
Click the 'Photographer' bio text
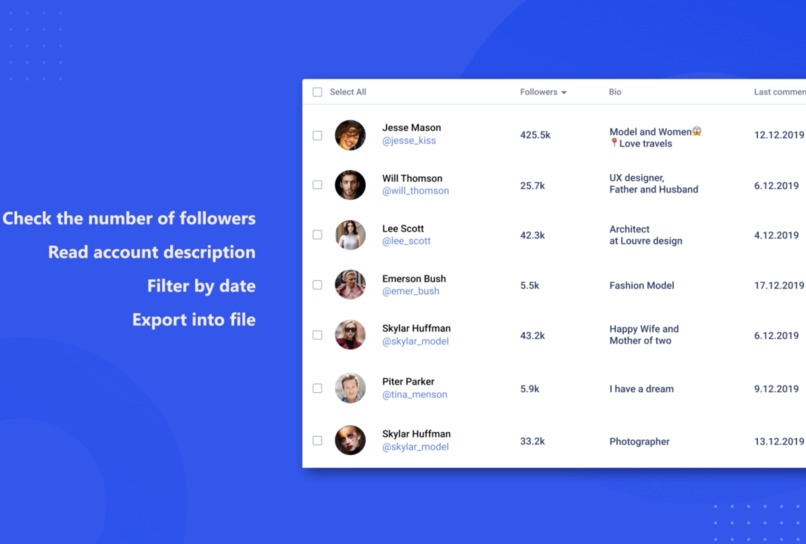pos(639,442)
